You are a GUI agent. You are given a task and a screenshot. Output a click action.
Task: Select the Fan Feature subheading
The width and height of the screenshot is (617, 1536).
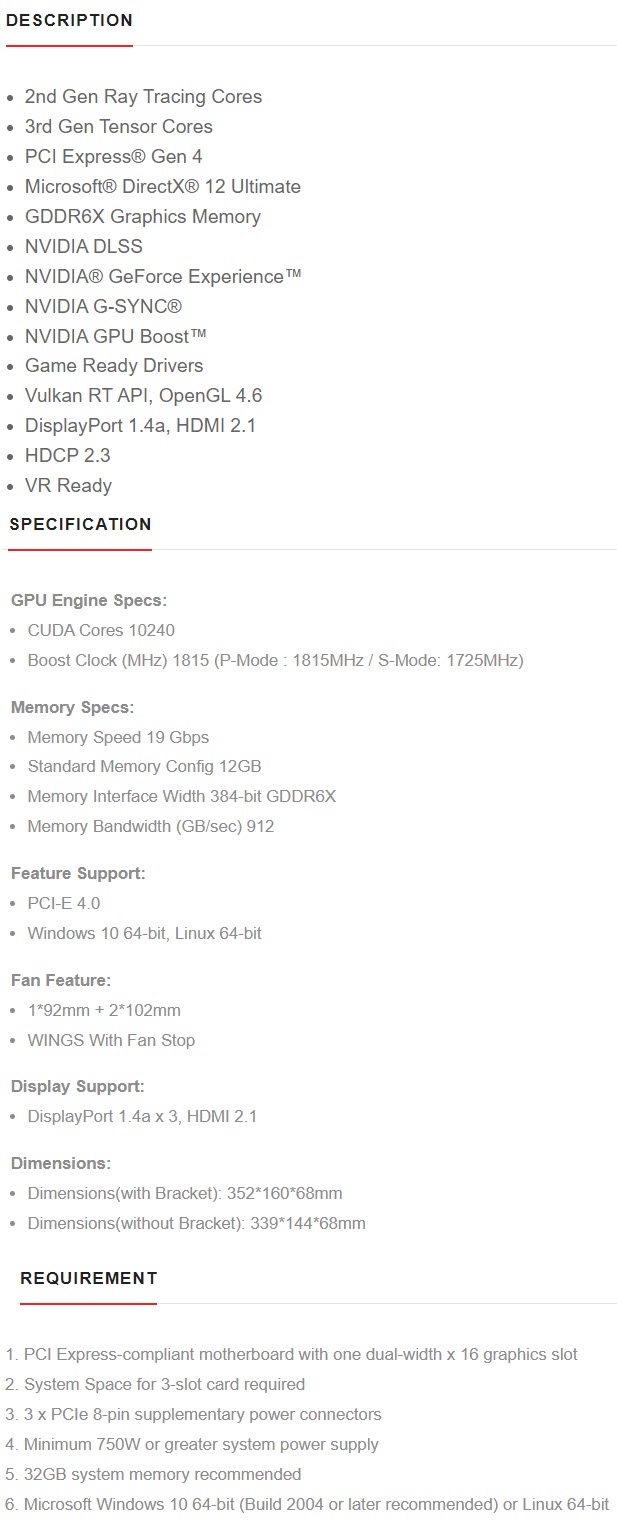pos(61,980)
